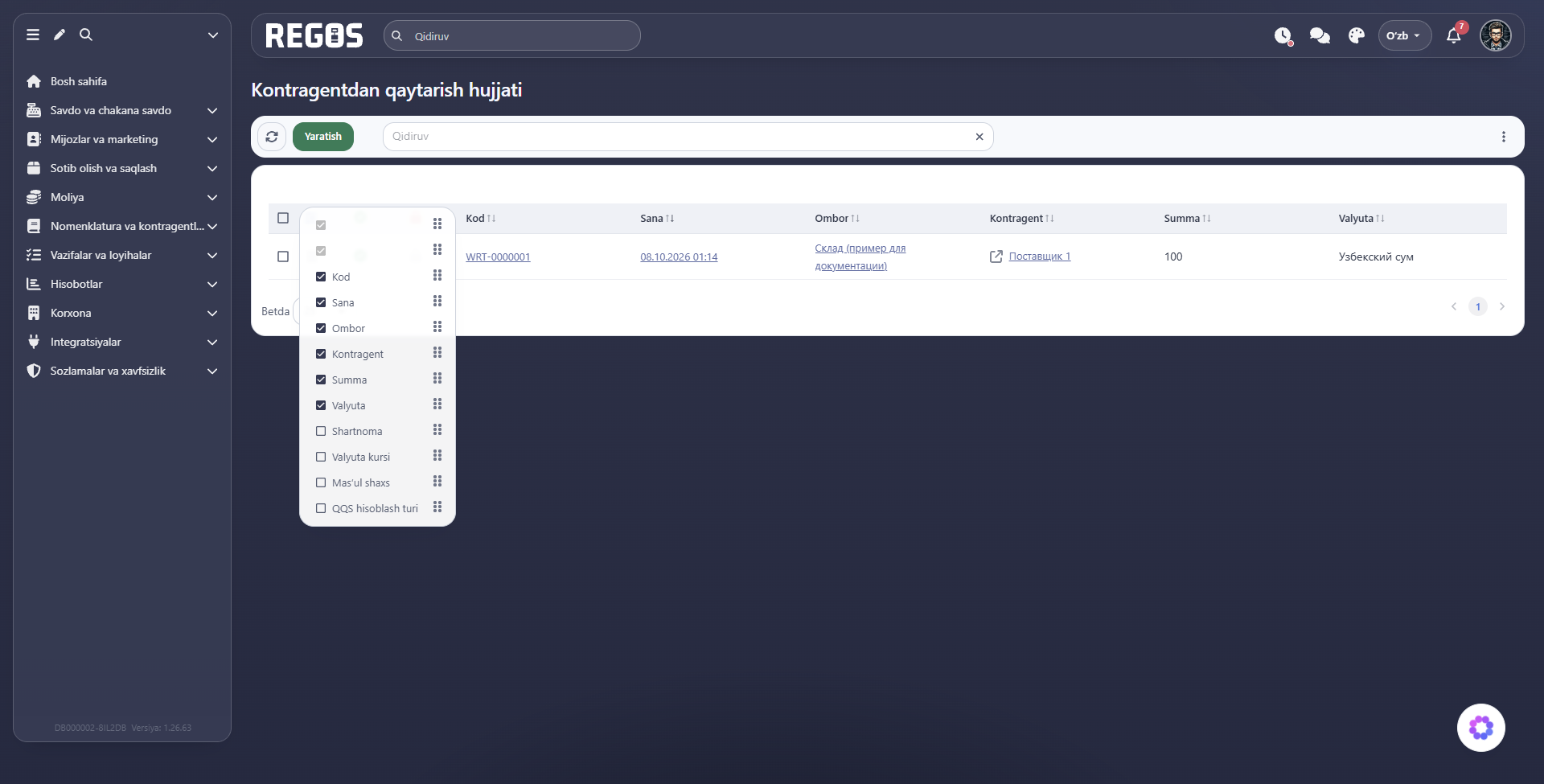Expand Sotib olish va saqlash menu

(122, 168)
